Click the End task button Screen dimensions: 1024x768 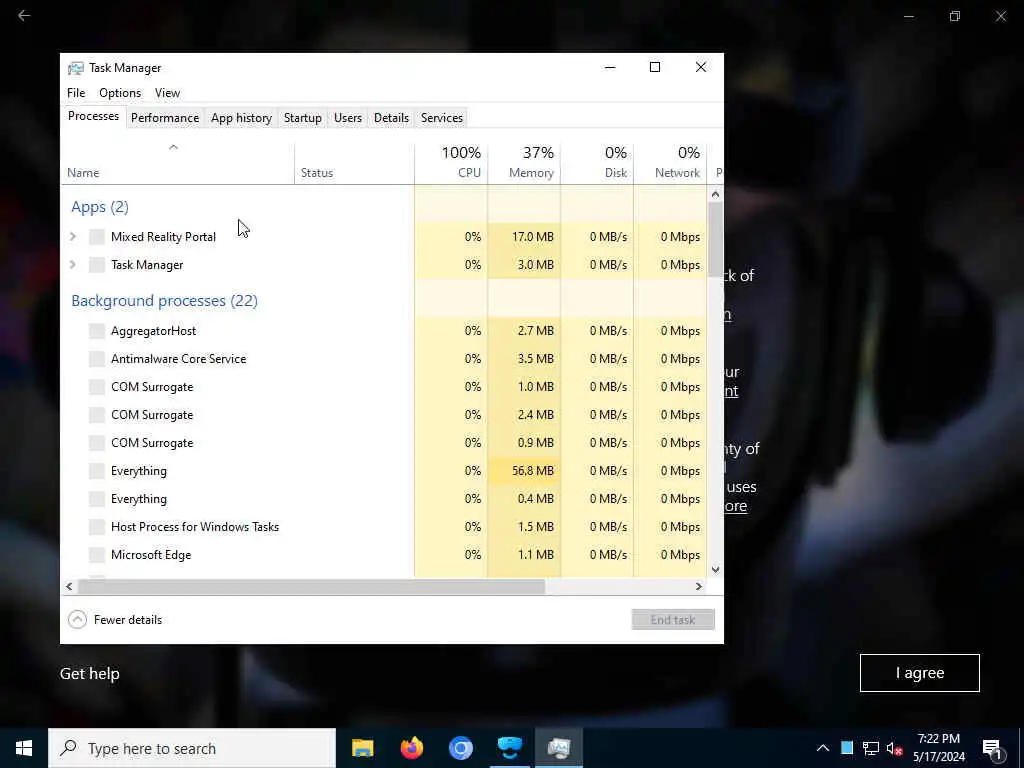(x=673, y=619)
